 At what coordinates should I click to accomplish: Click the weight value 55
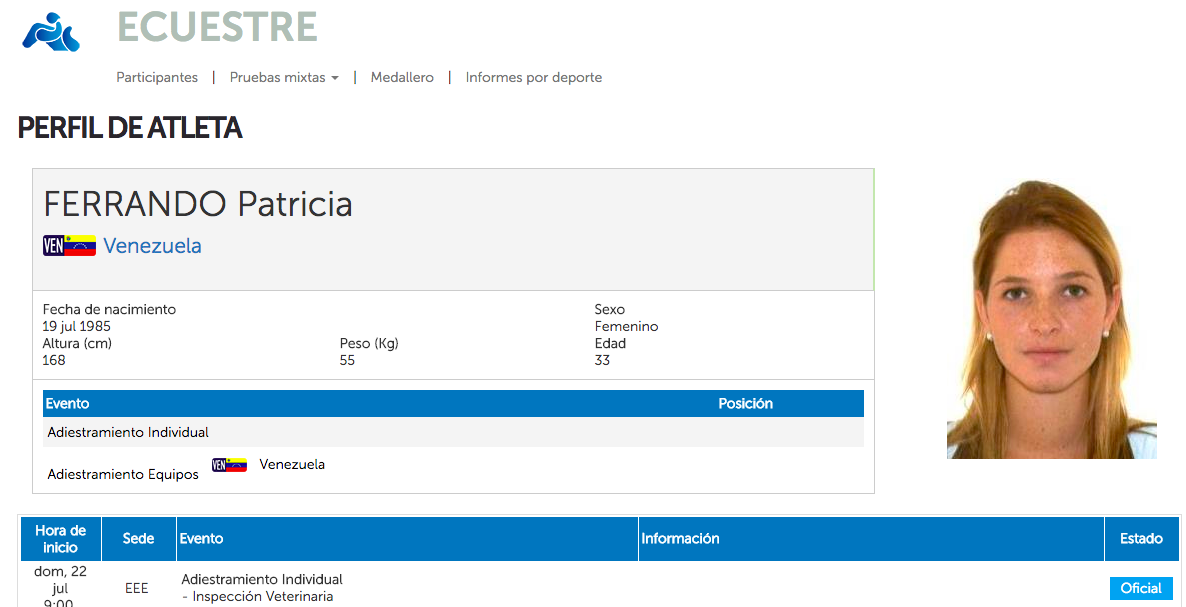point(347,361)
